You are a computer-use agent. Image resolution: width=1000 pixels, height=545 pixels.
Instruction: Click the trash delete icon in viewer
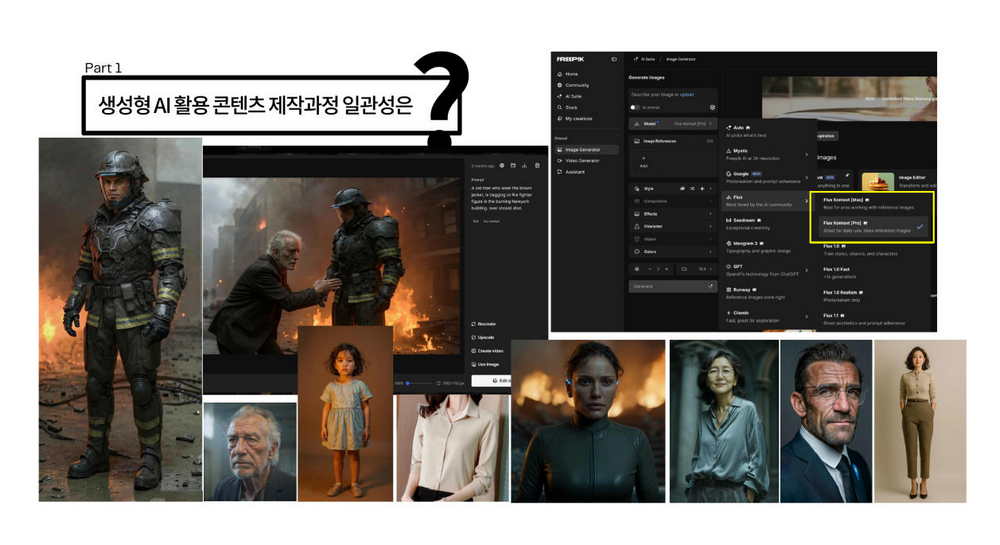[x=537, y=166]
